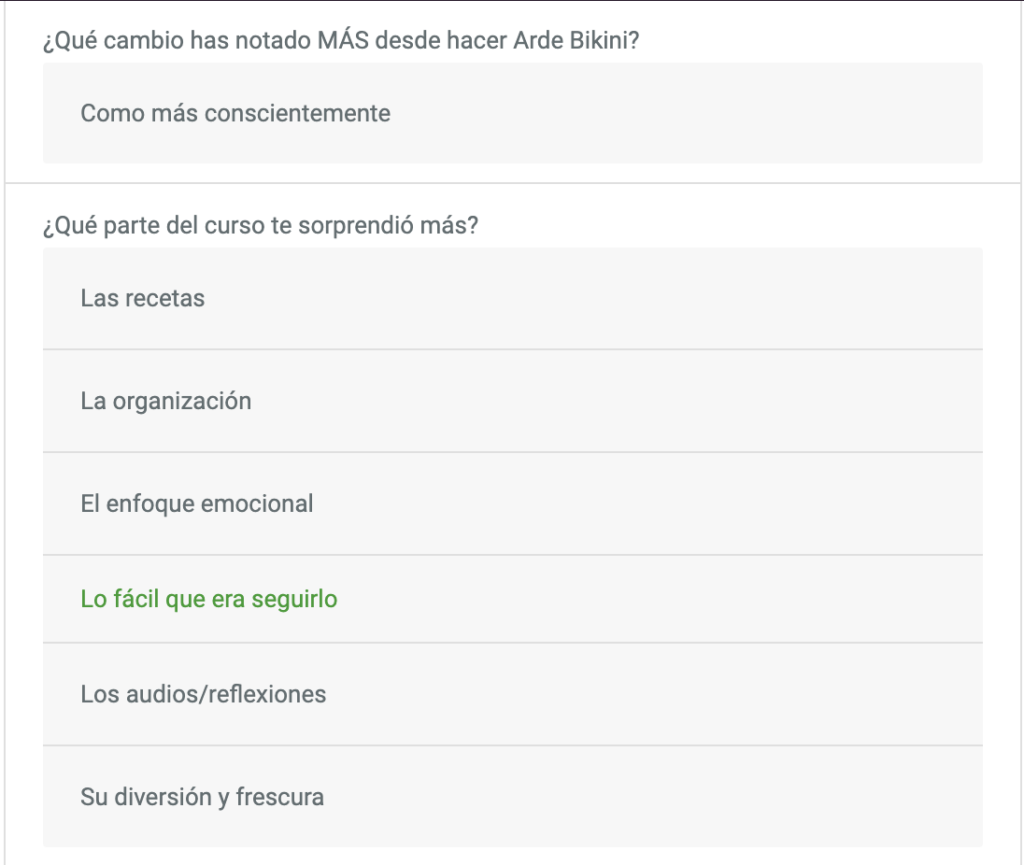The width and height of the screenshot is (1024, 865).
Task: Select the "Las recetas" answer option
Action: point(513,298)
